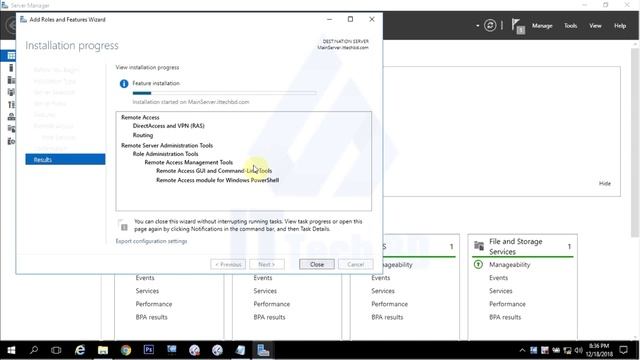The height and width of the screenshot is (360, 640).
Task: Select 'Remote Access Management Tools' row
Action: coord(189,162)
